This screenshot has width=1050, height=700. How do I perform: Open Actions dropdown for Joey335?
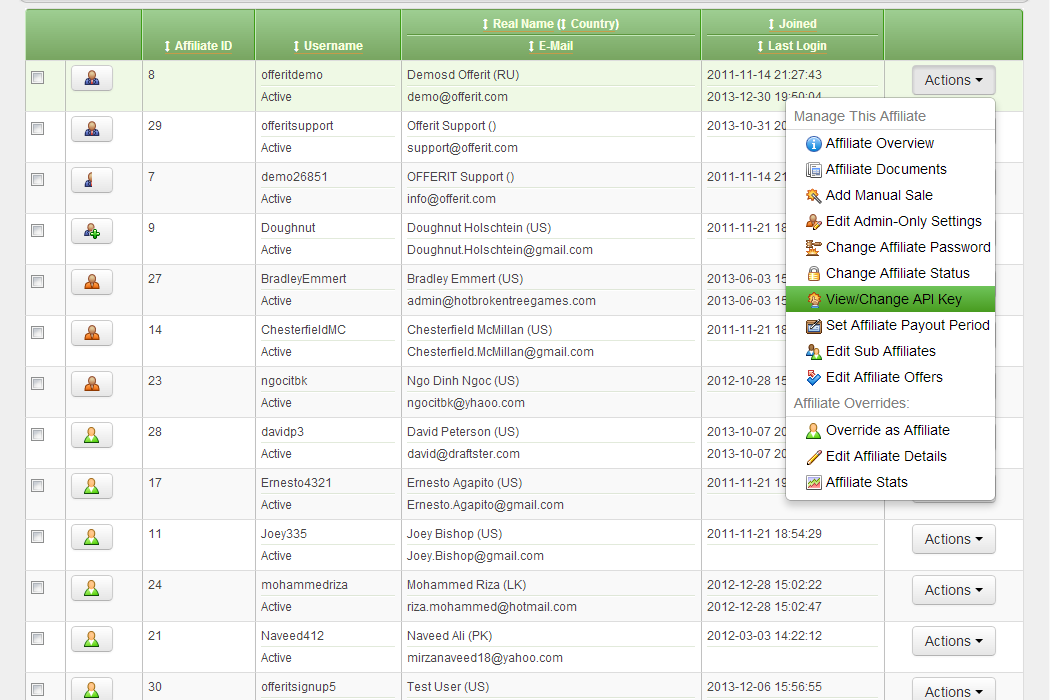pyautogui.click(x=953, y=539)
